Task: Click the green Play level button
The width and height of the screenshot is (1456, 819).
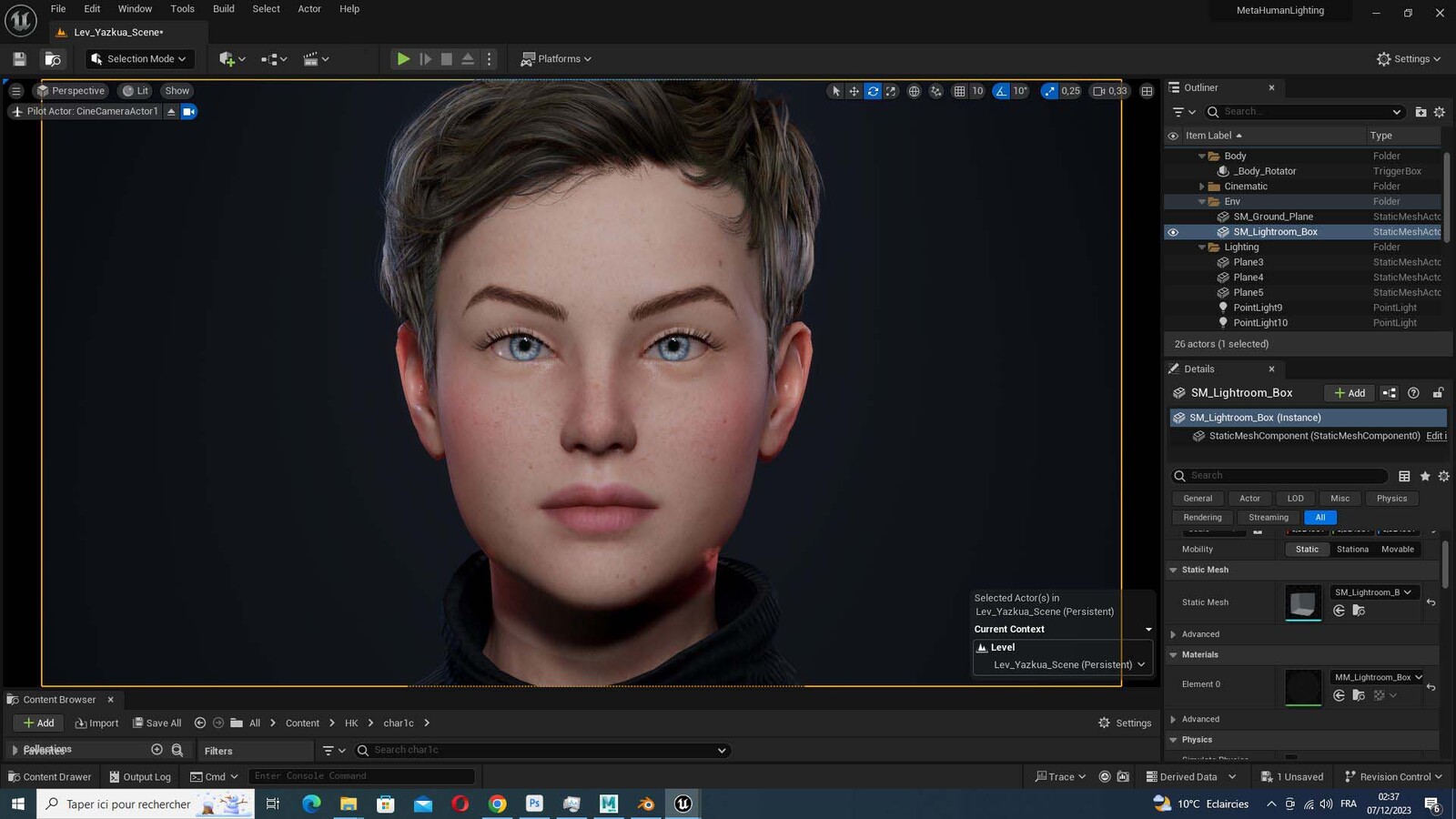Action: [403, 59]
